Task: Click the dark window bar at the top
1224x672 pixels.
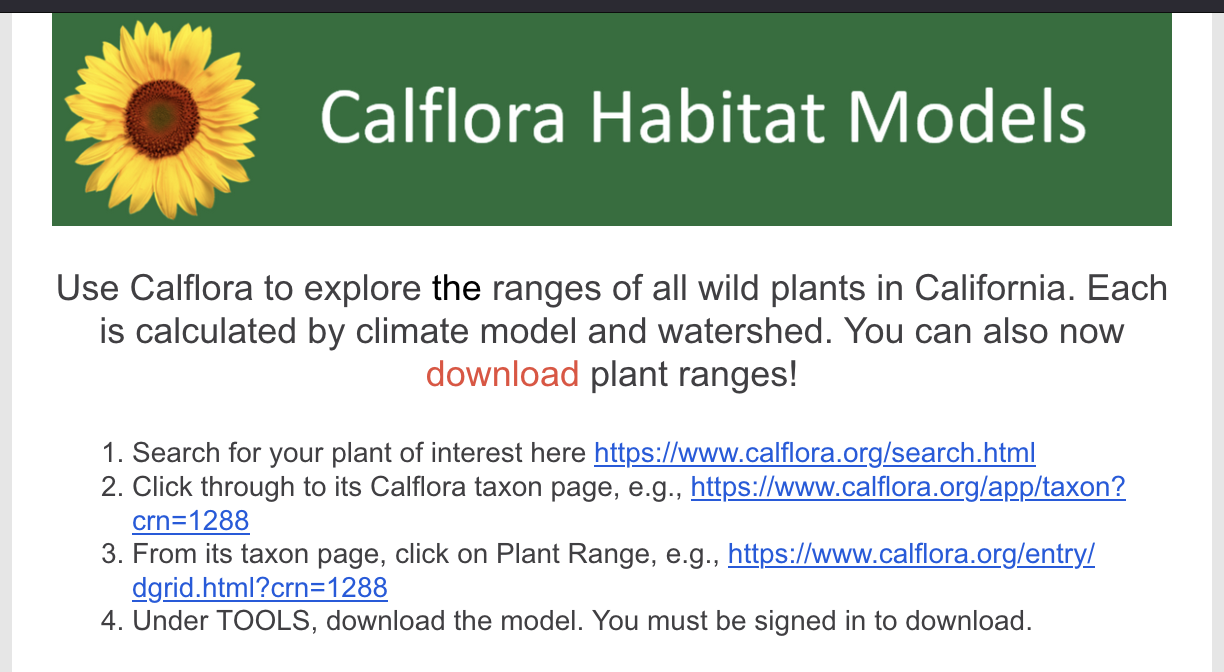Action: click(612, 5)
